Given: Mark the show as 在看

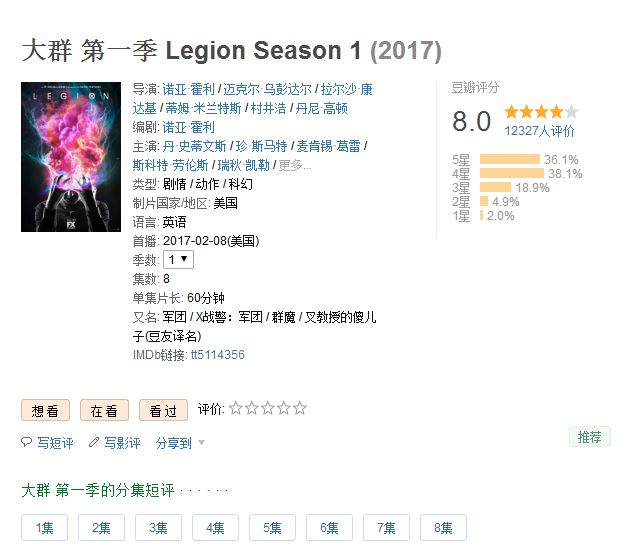Looking at the screenshot, I should [104, 410].
